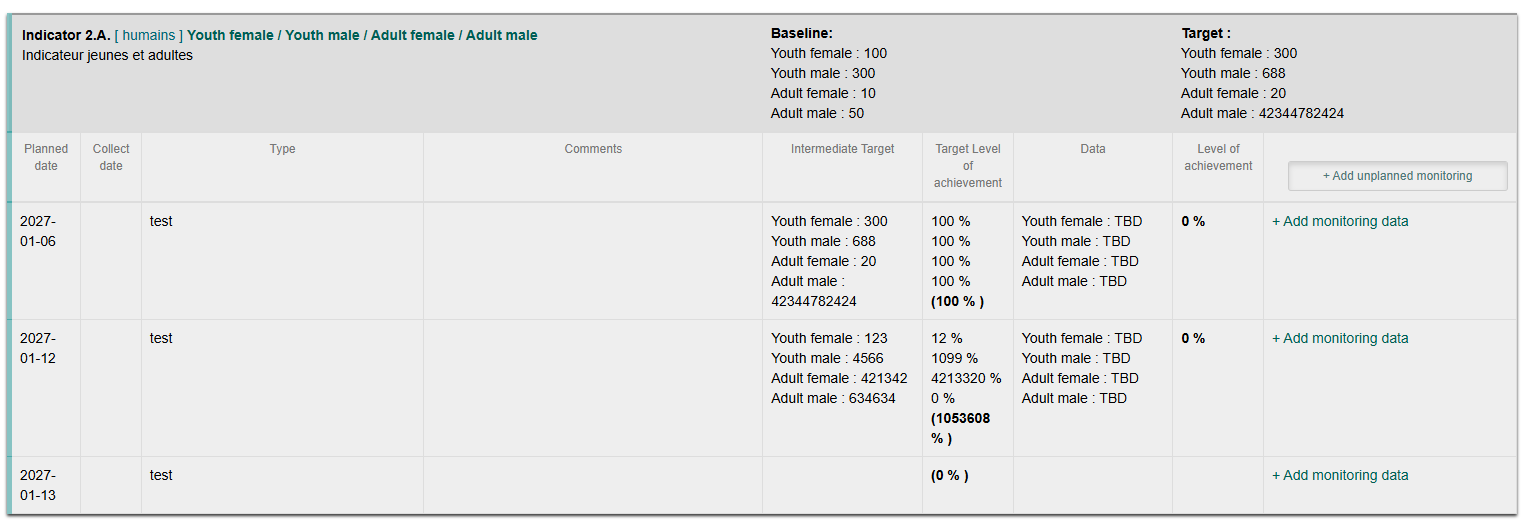Click the empty comments cell for 2027-01-13
The height and width of the screenshot is (526, 1532).
click(x=593, y=485)
